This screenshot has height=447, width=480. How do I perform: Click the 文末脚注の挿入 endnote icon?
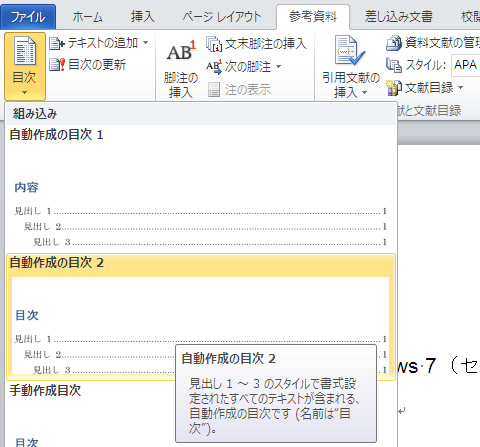click(x=214, y=44)
